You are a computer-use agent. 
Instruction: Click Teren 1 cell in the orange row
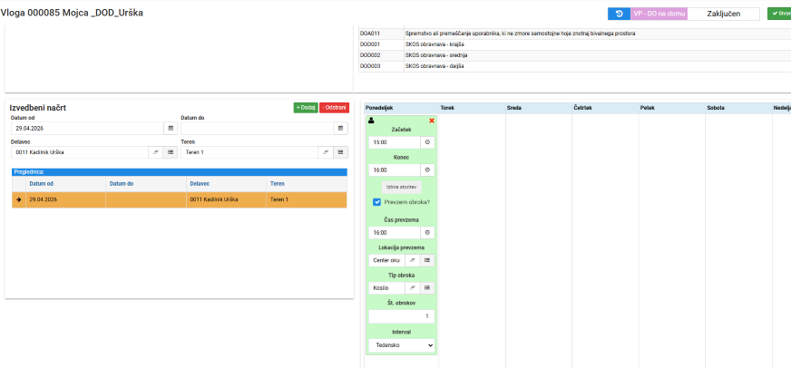pyautogui.click(x=307, y=199)
